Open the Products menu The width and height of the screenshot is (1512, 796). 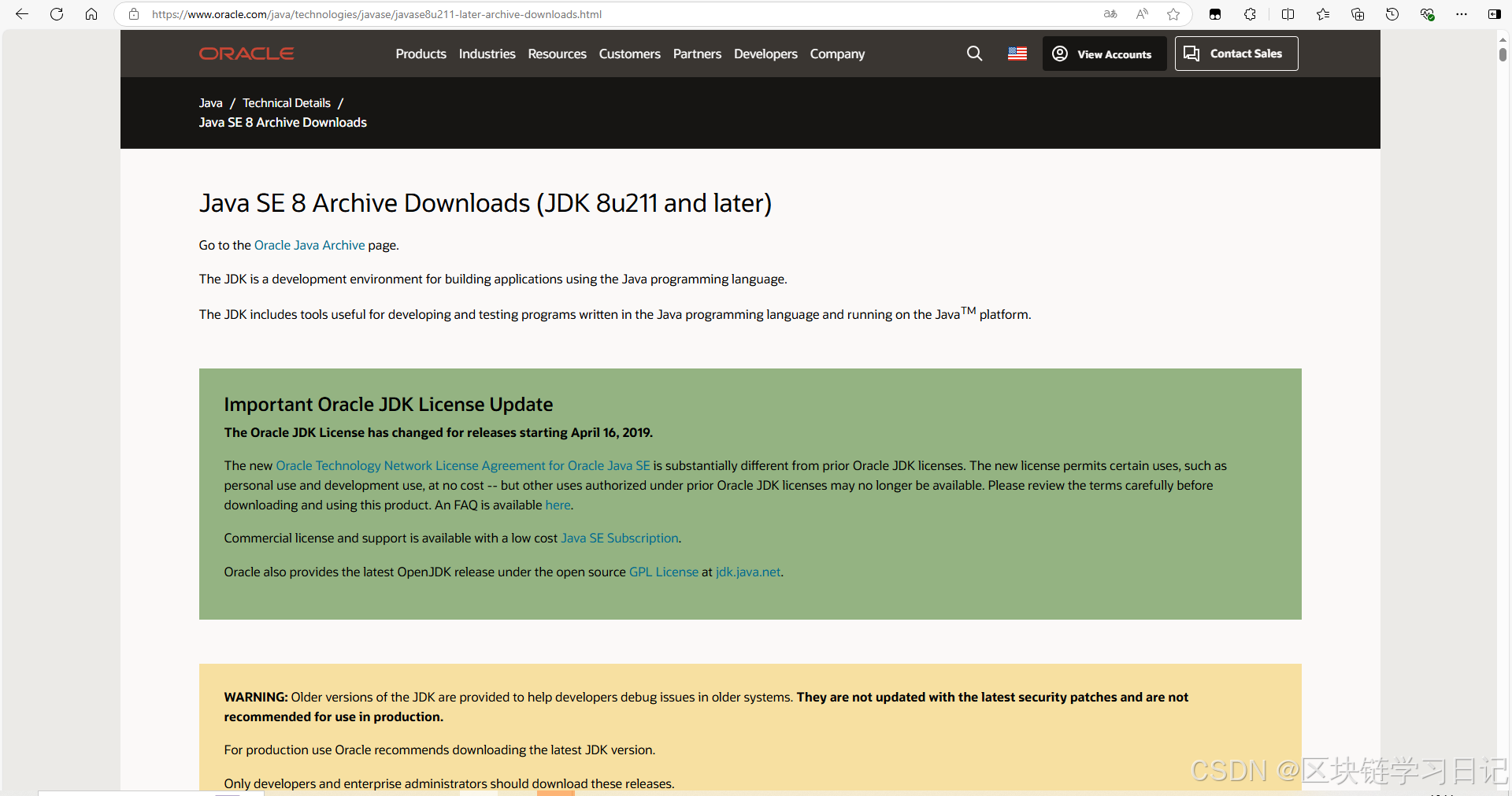point(421,54)
